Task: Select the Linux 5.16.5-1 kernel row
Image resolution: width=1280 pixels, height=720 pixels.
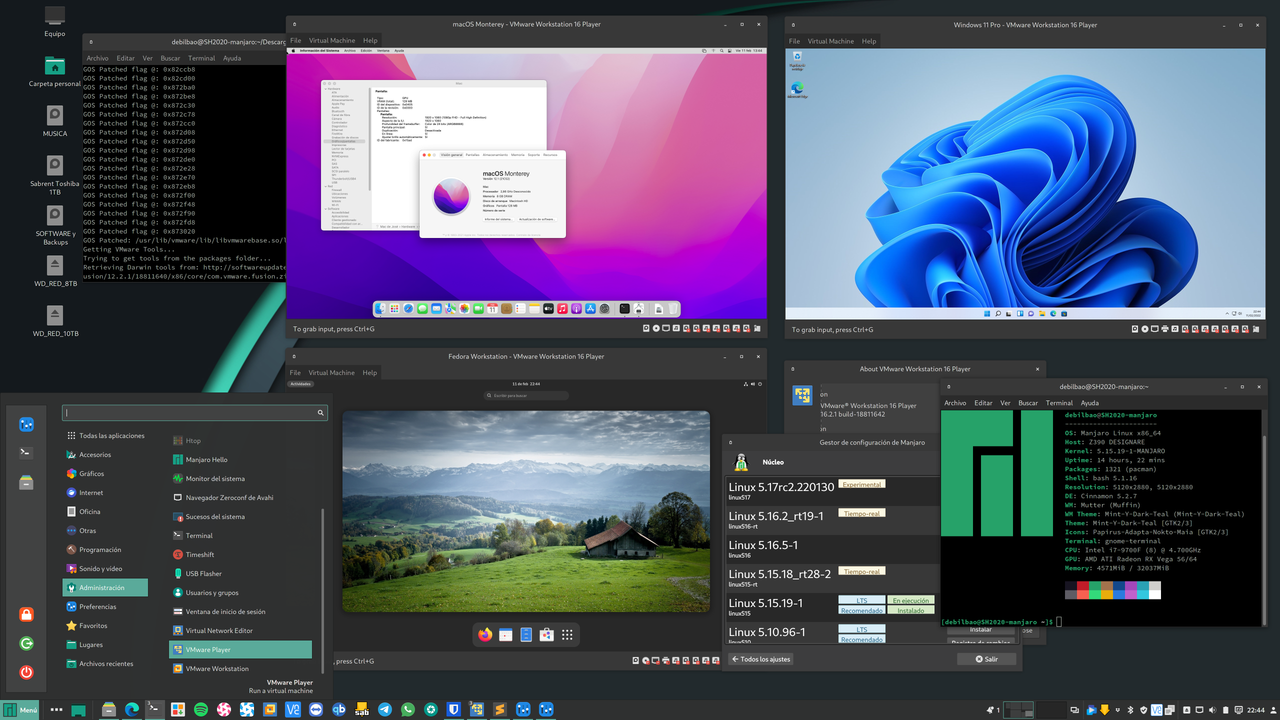Action: [831, 548]
